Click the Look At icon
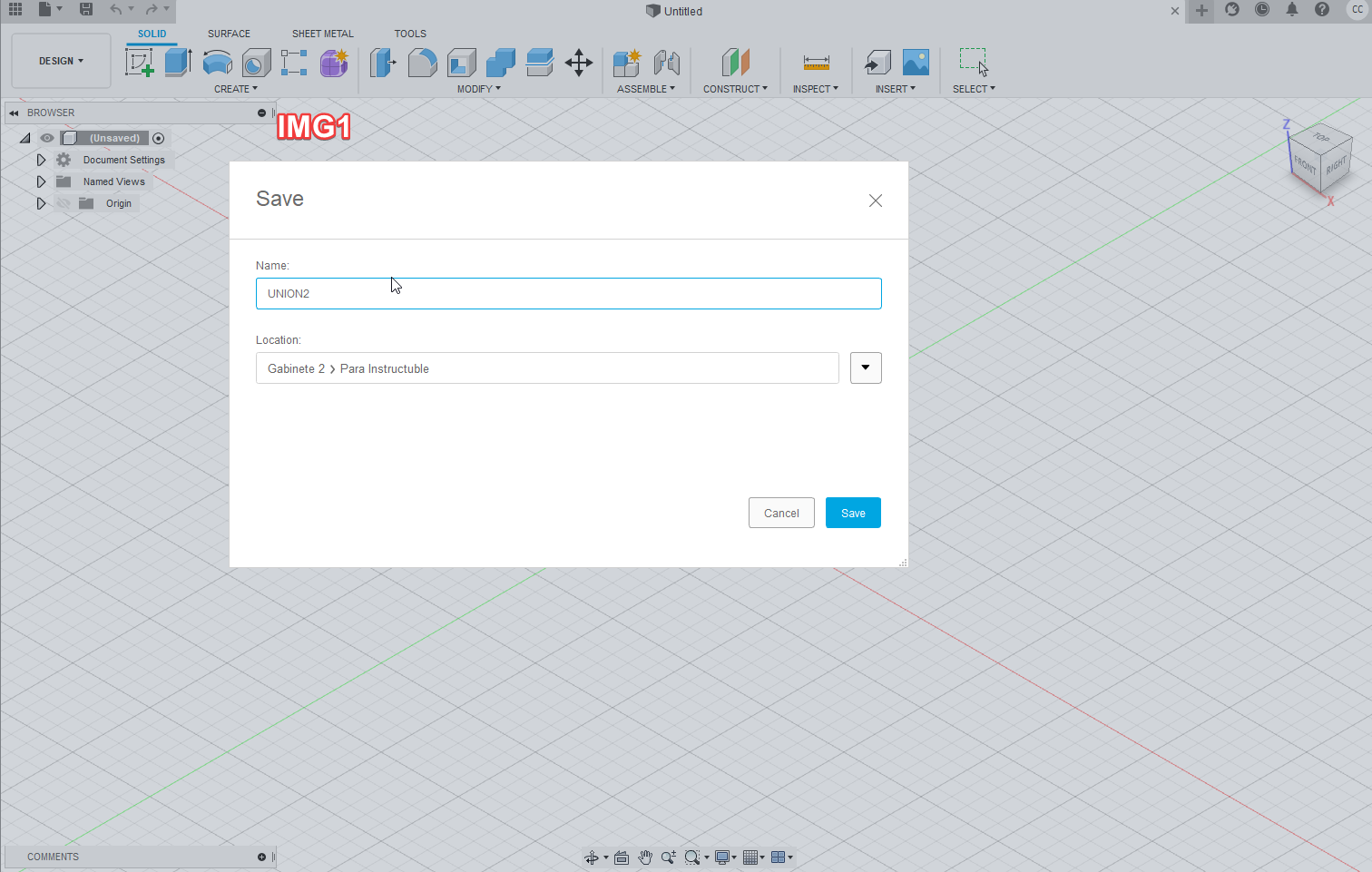 coord(622,857)
